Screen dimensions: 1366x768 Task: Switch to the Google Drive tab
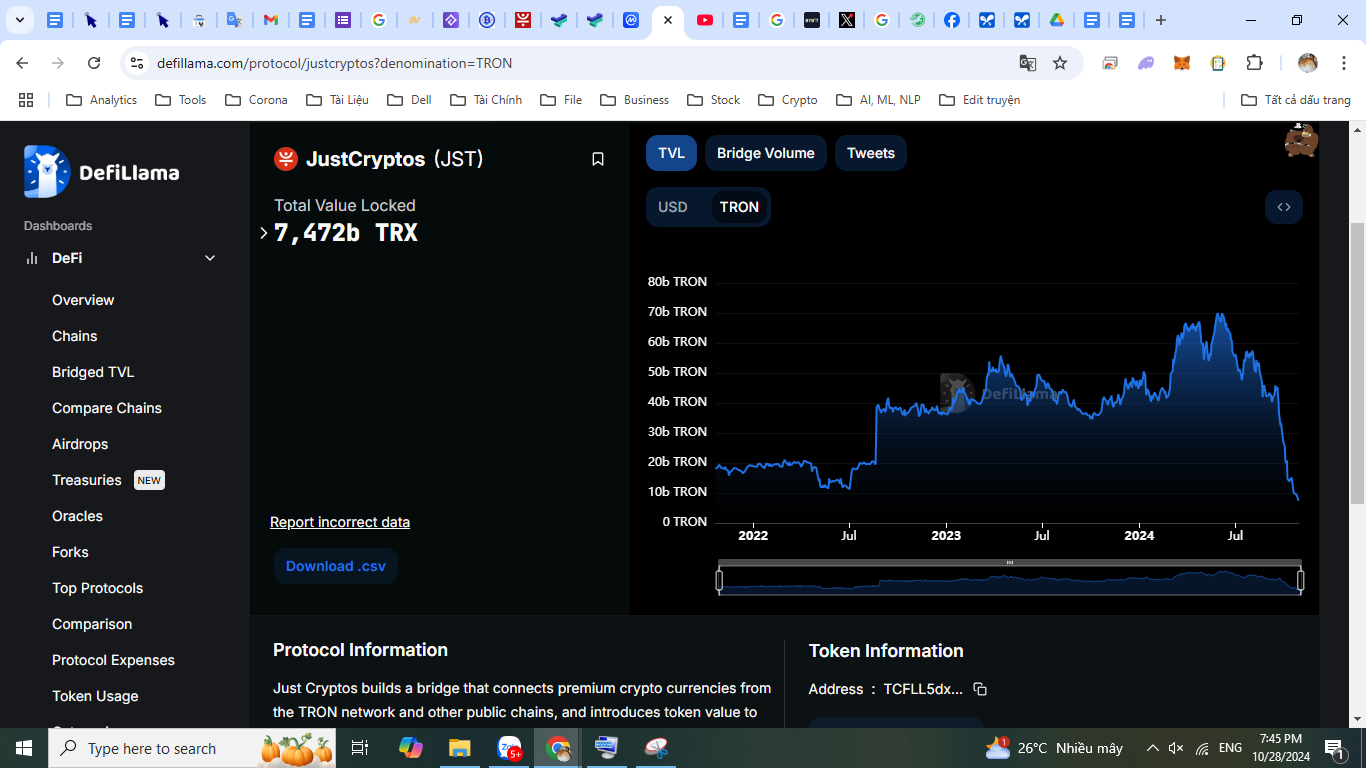1057,20
